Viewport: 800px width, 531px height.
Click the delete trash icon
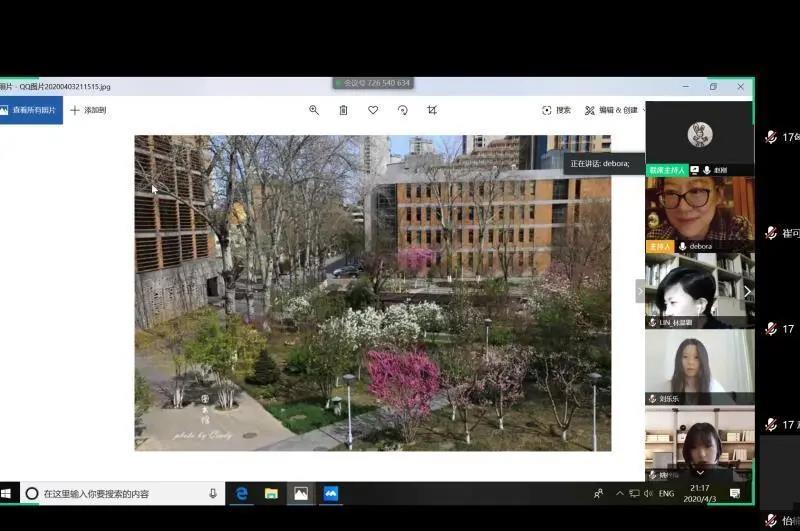point(343,110)
